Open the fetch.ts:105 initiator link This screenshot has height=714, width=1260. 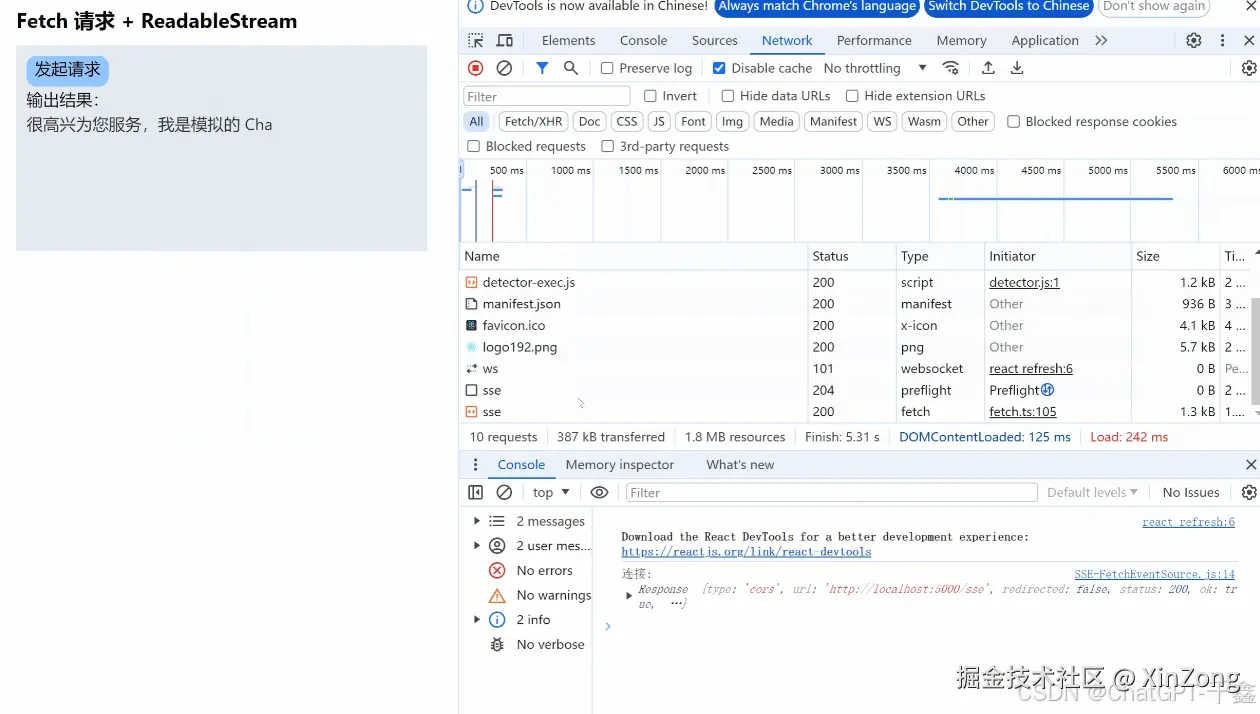[x=1023, y=412]
